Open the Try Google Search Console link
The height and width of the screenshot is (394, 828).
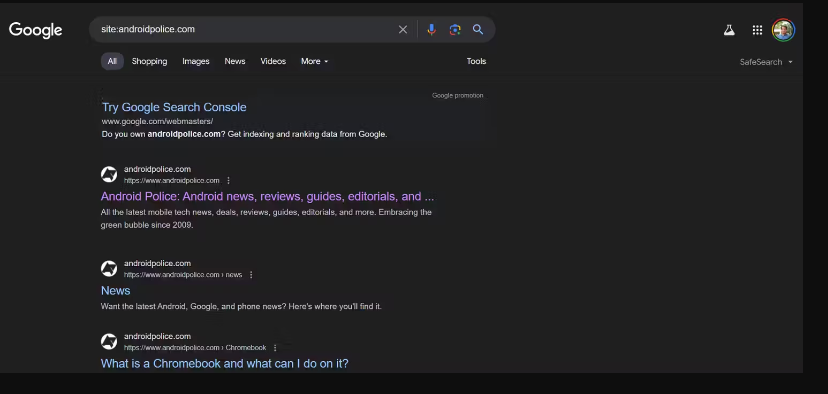pyautogui.click(x=174, y=107)
